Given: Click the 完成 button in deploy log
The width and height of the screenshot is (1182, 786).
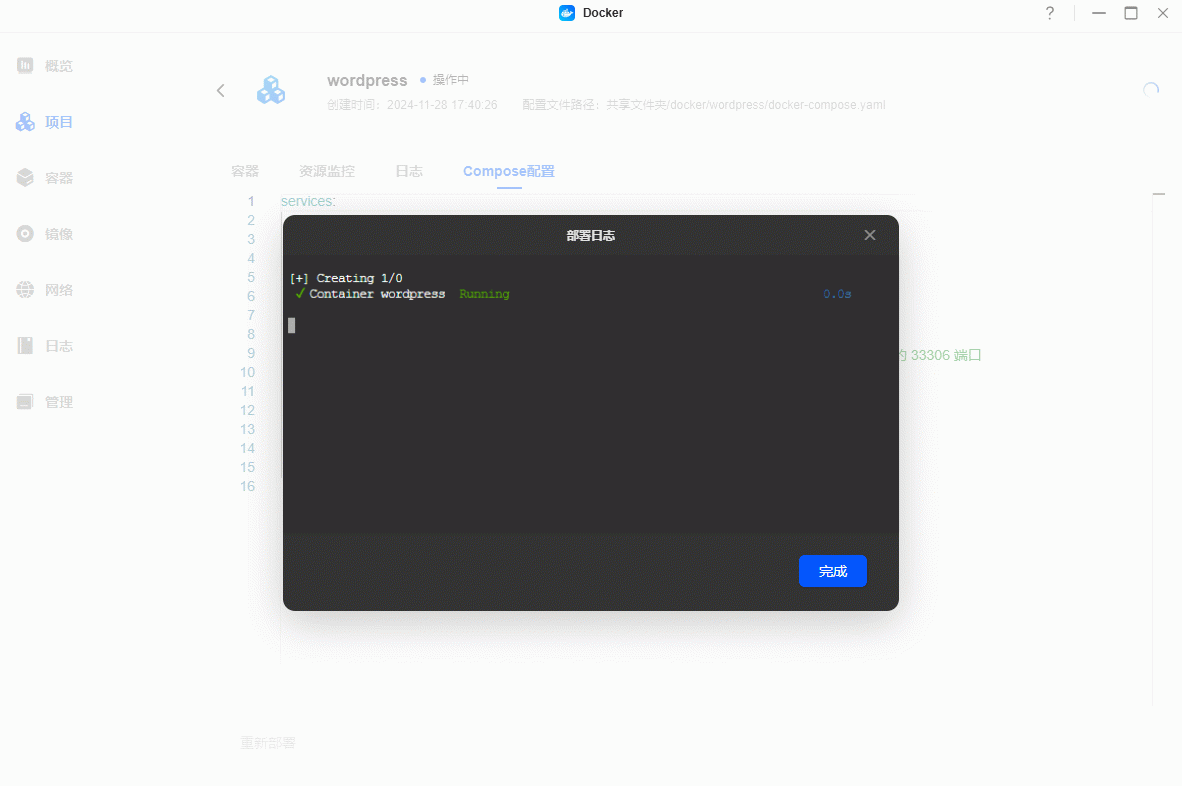Looking at the screenshot, I should coord(832,571).
